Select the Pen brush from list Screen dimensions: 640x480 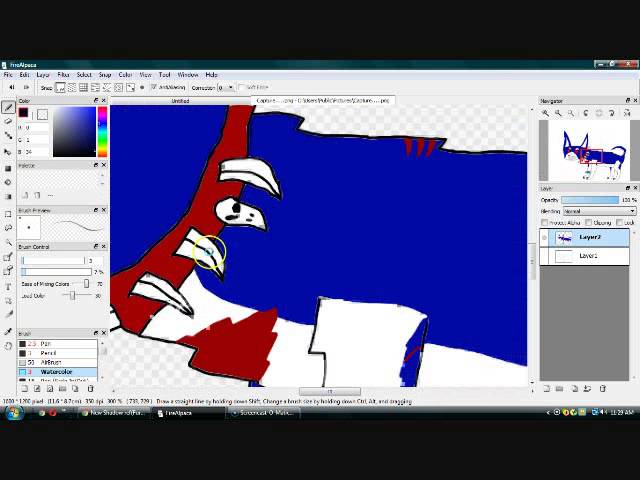coord(58,344)
